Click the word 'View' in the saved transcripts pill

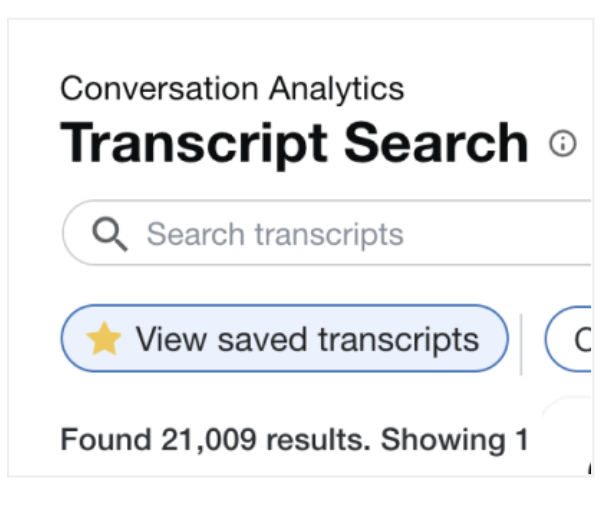click(171, 340)
